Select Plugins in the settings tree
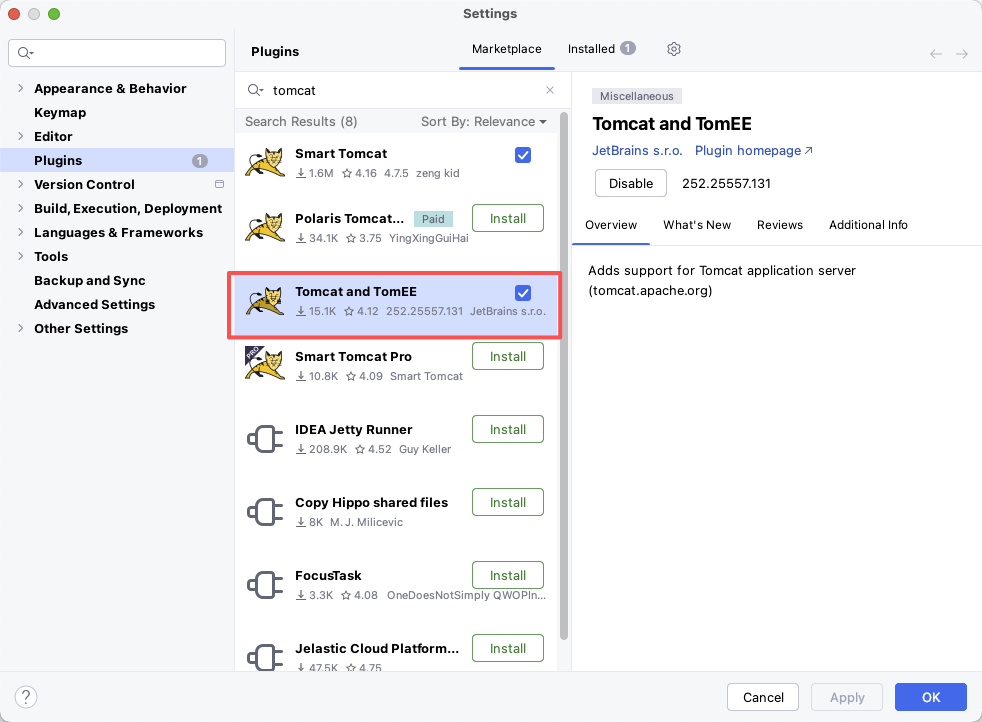Viewport: 982px width, 722px height. (x=117, y=160)
